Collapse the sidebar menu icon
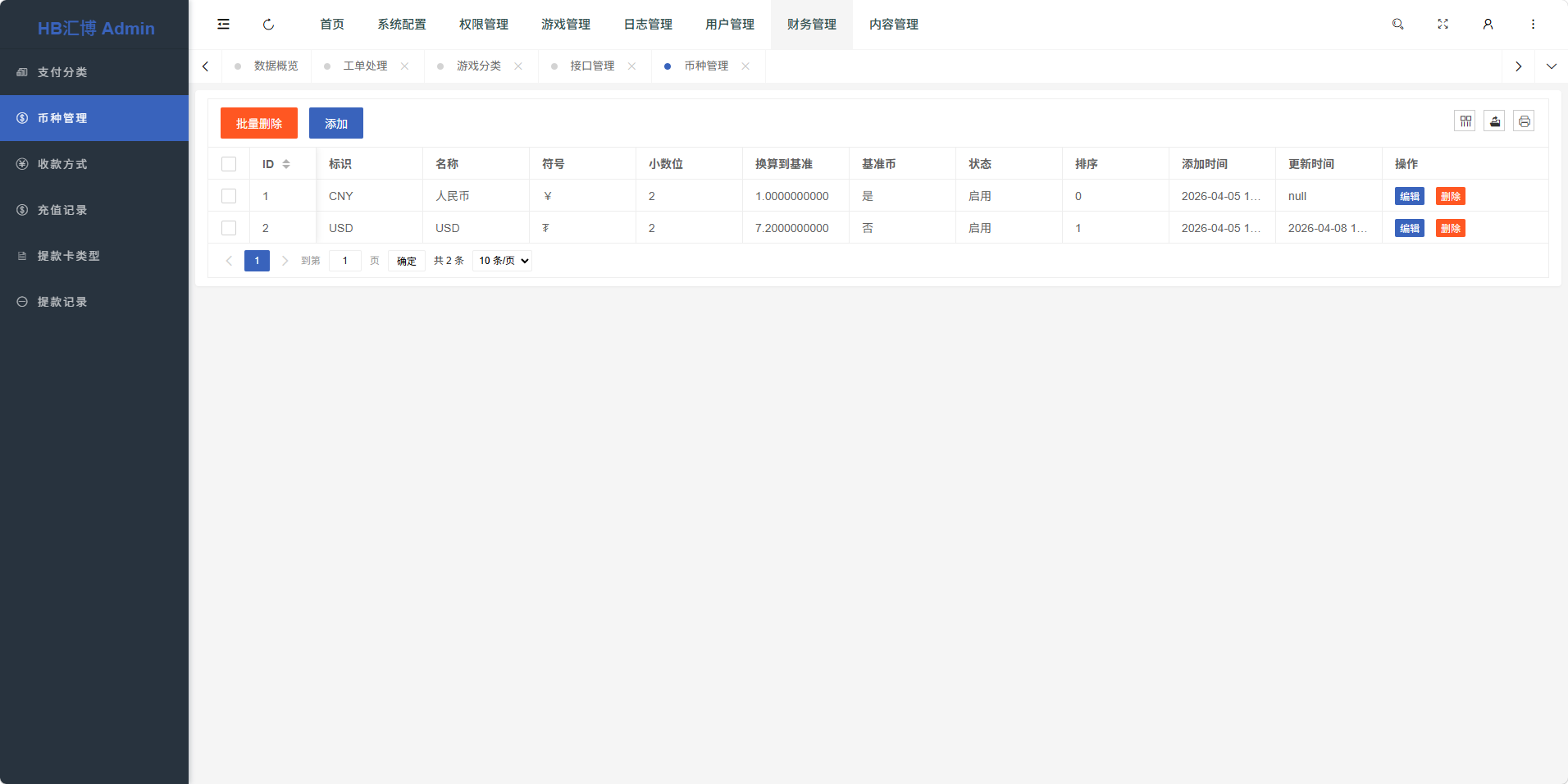This screenshot has width=1568, height=784. 223,25
